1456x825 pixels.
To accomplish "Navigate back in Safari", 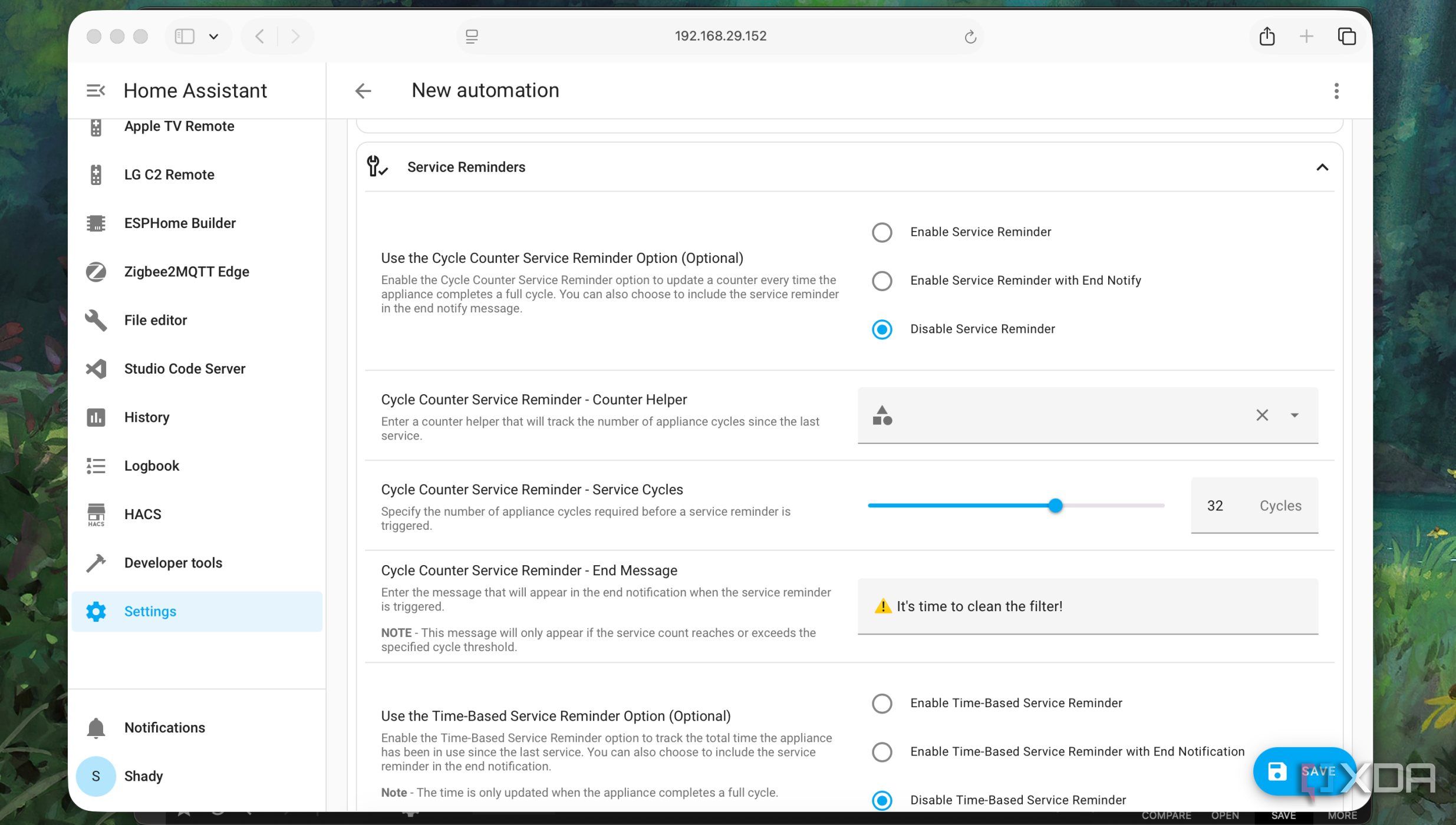I will click(x=259, y=37).
